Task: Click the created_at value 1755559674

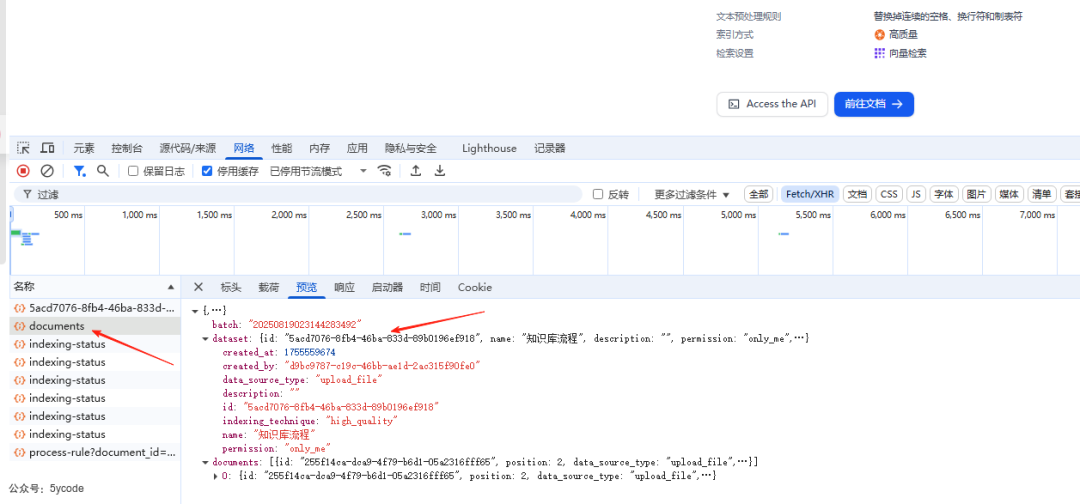Action: tap(309, 352)
